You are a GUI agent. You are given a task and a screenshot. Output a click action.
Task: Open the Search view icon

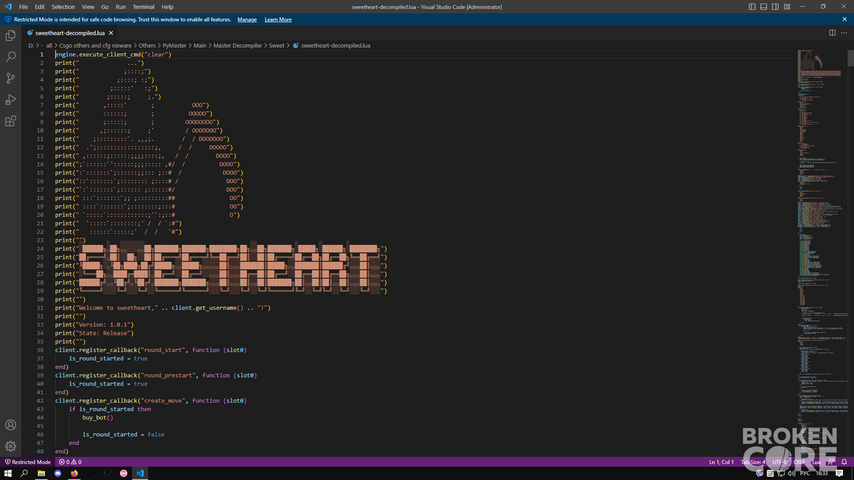coord(10,57)
